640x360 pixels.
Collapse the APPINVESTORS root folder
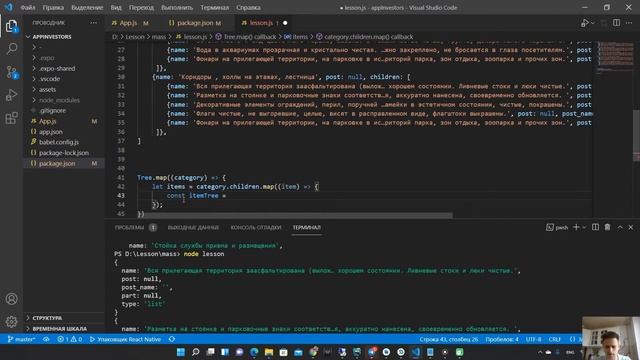(x=52, y=37)
